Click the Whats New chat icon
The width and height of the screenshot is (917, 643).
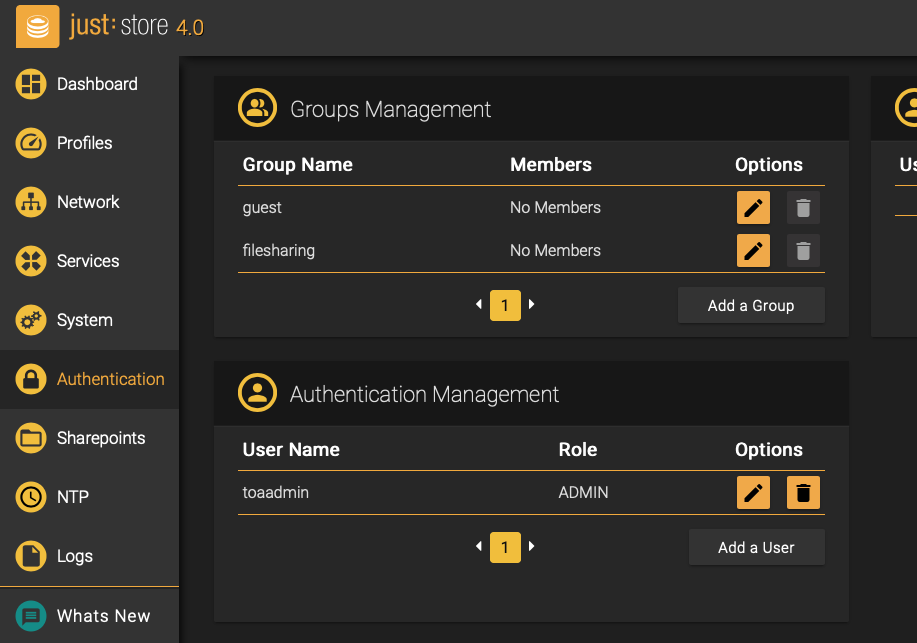pos(31,616)
